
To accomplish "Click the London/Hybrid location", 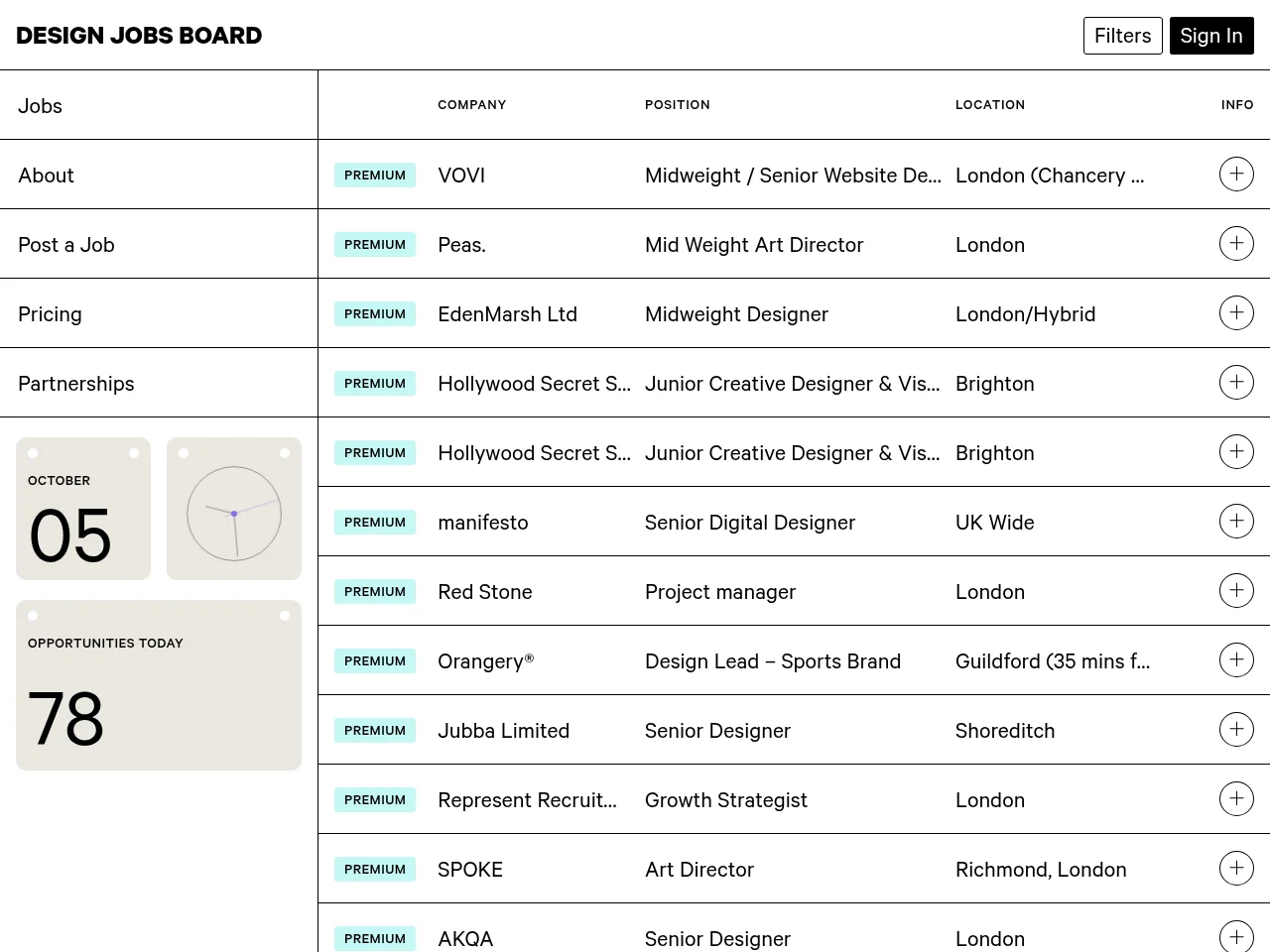I will (1025, 314).
